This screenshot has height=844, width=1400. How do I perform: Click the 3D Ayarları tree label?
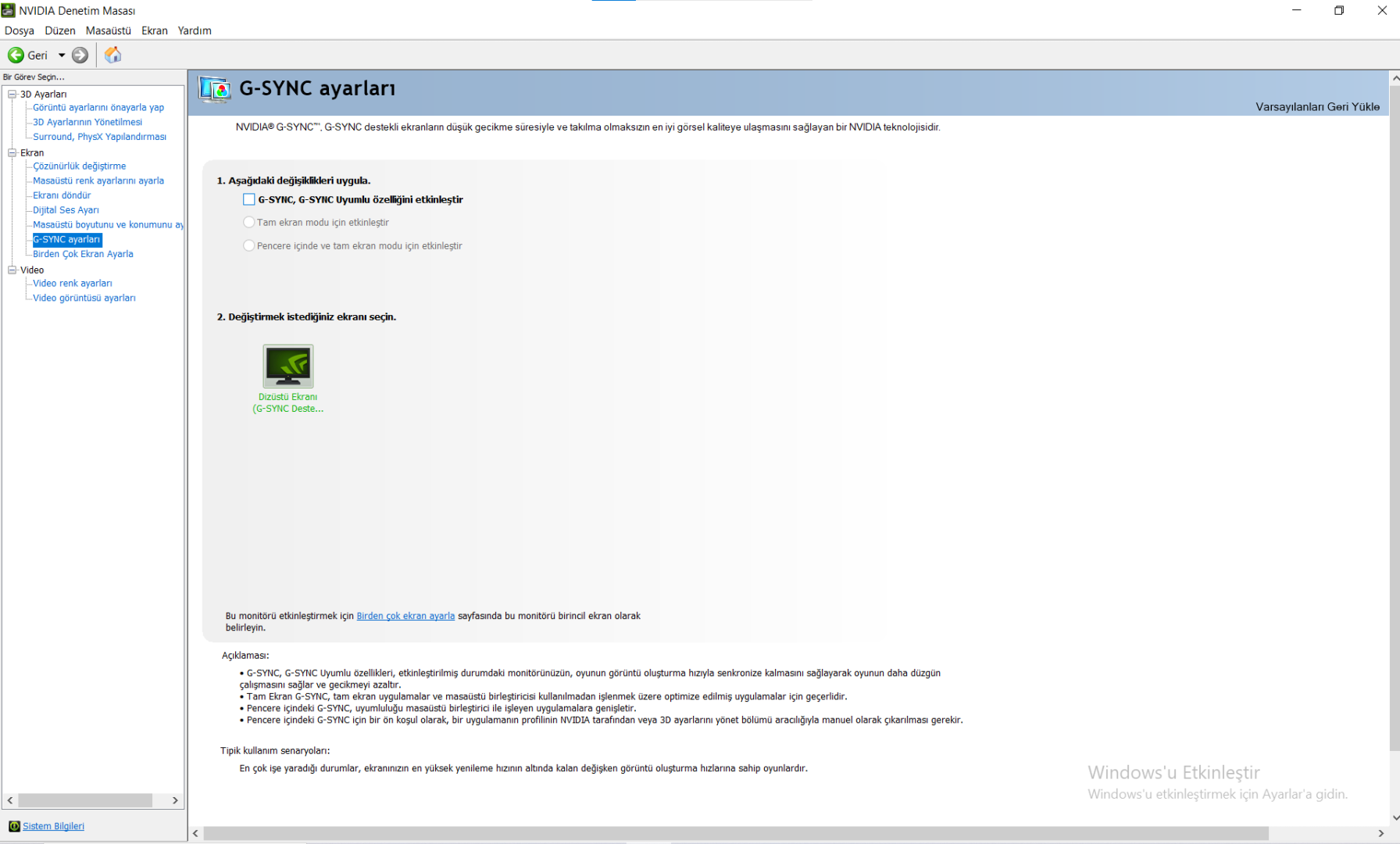[44, 94]
